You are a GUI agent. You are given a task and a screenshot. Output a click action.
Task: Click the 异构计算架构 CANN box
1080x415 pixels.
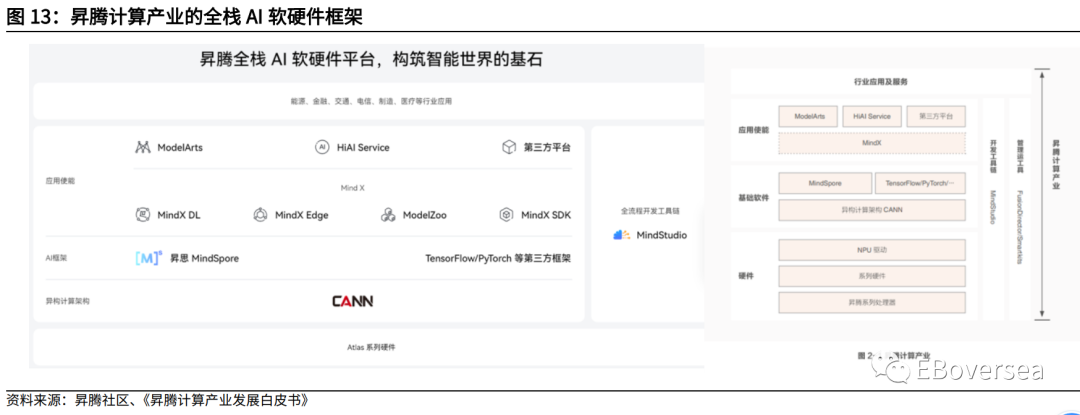click(871, 210)
